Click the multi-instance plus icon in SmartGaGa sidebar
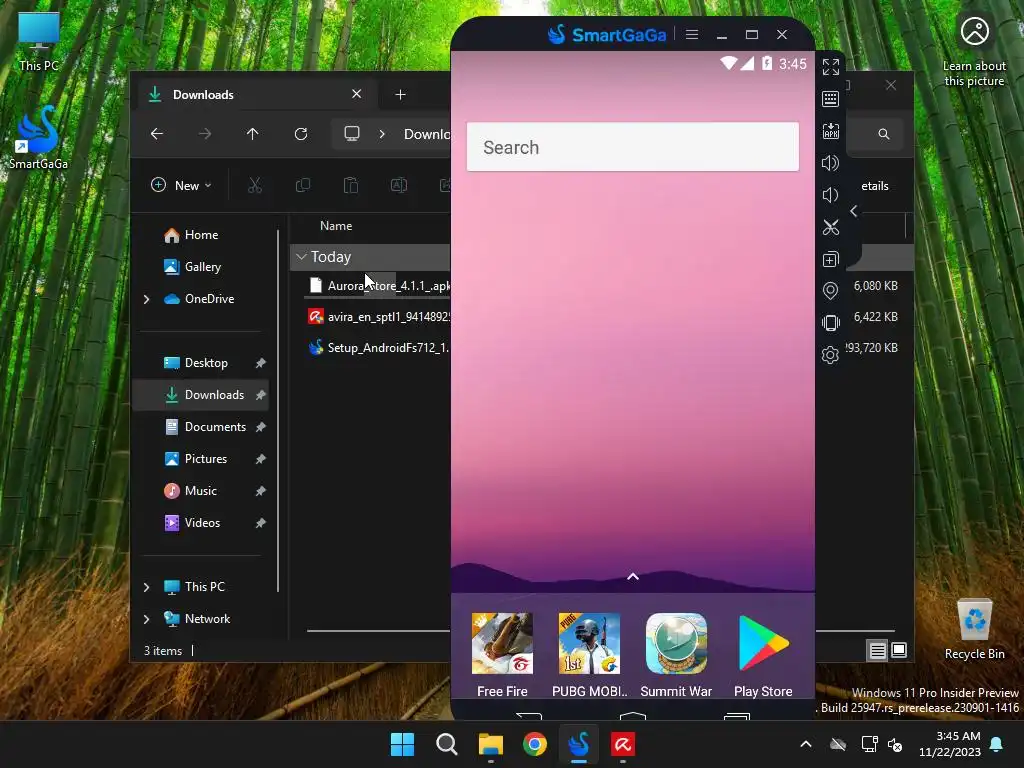The height and width of the screenshot is (768, 1024). click(x=831, y=259)
